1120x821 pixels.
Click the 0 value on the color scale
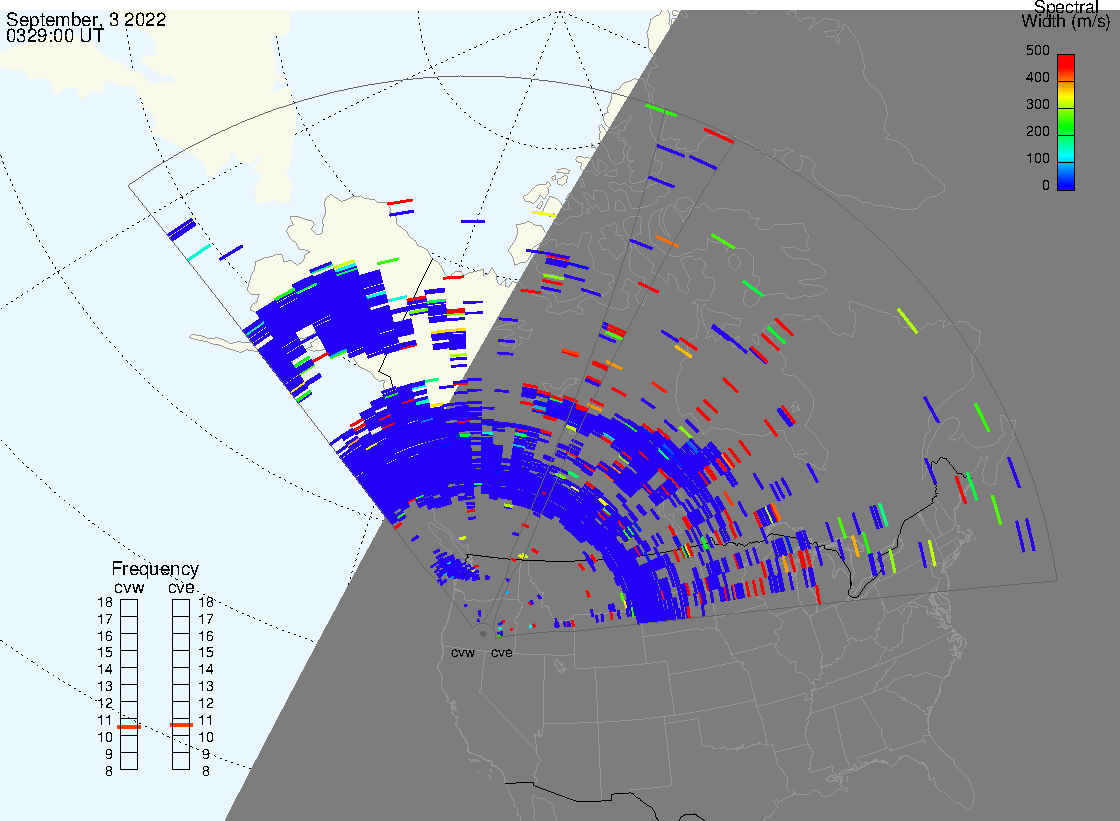click(1046, 186)
